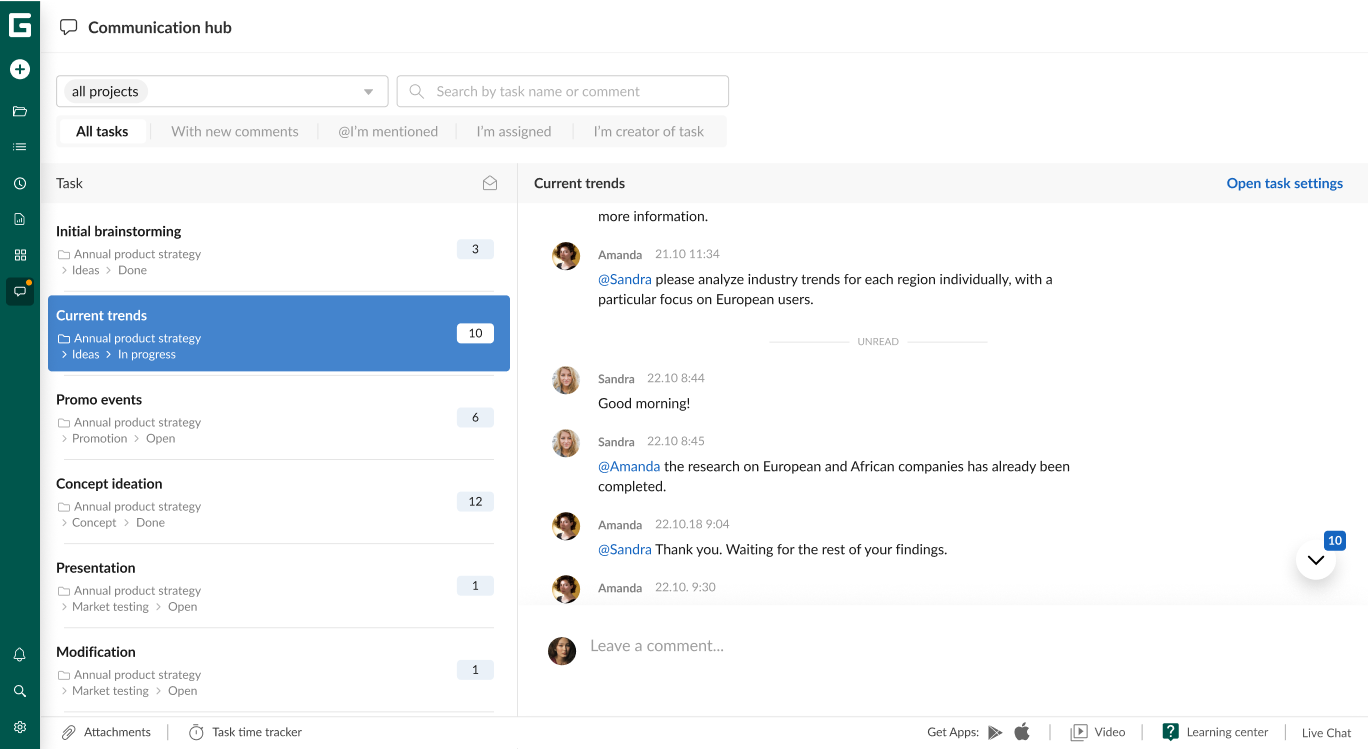This screenshot has width=1368, height=749.
Task: Open the all projects dropdown
Action: pyautogui.click(x=221, y=91)
